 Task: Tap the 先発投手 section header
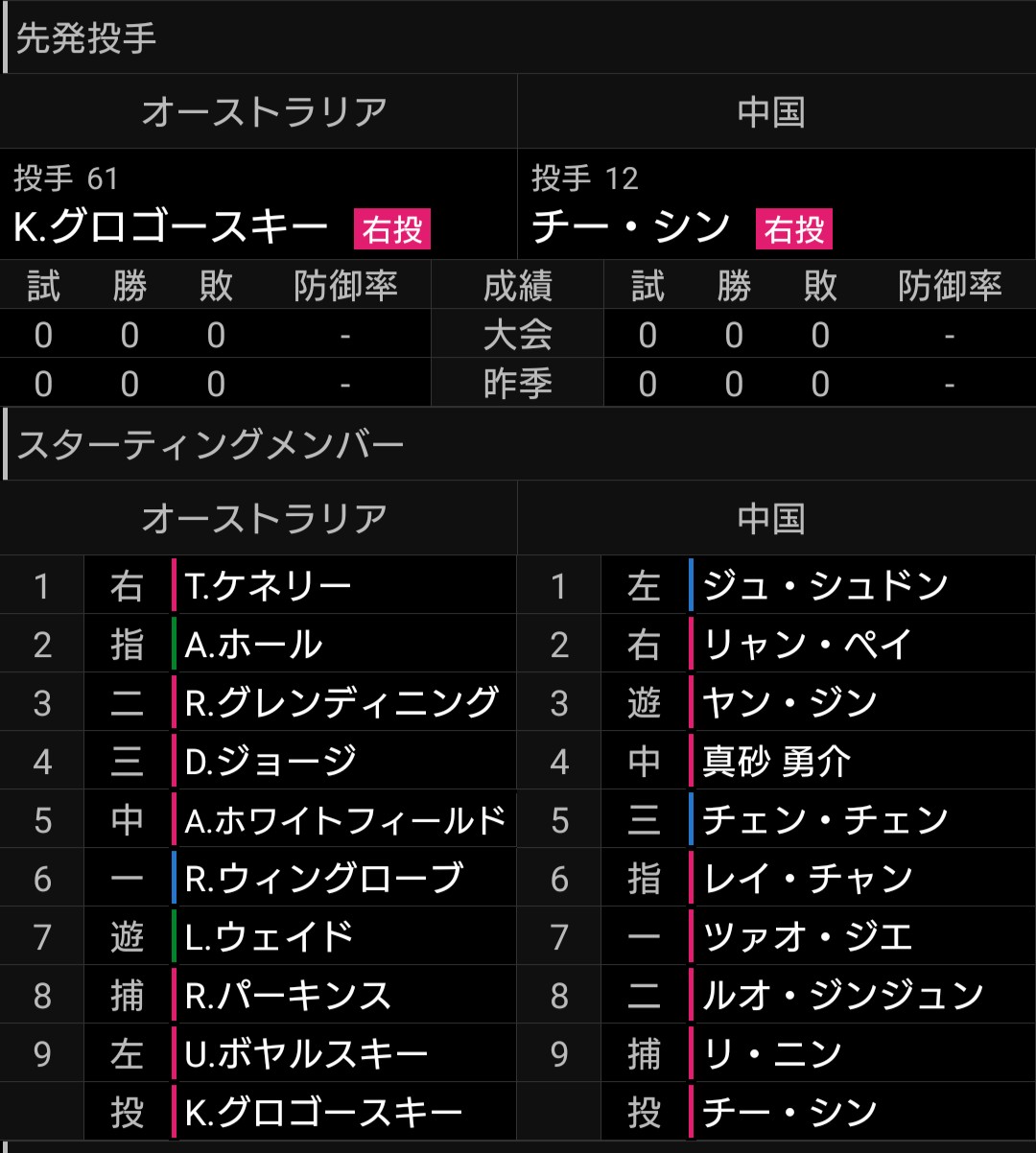pos(518,38)
